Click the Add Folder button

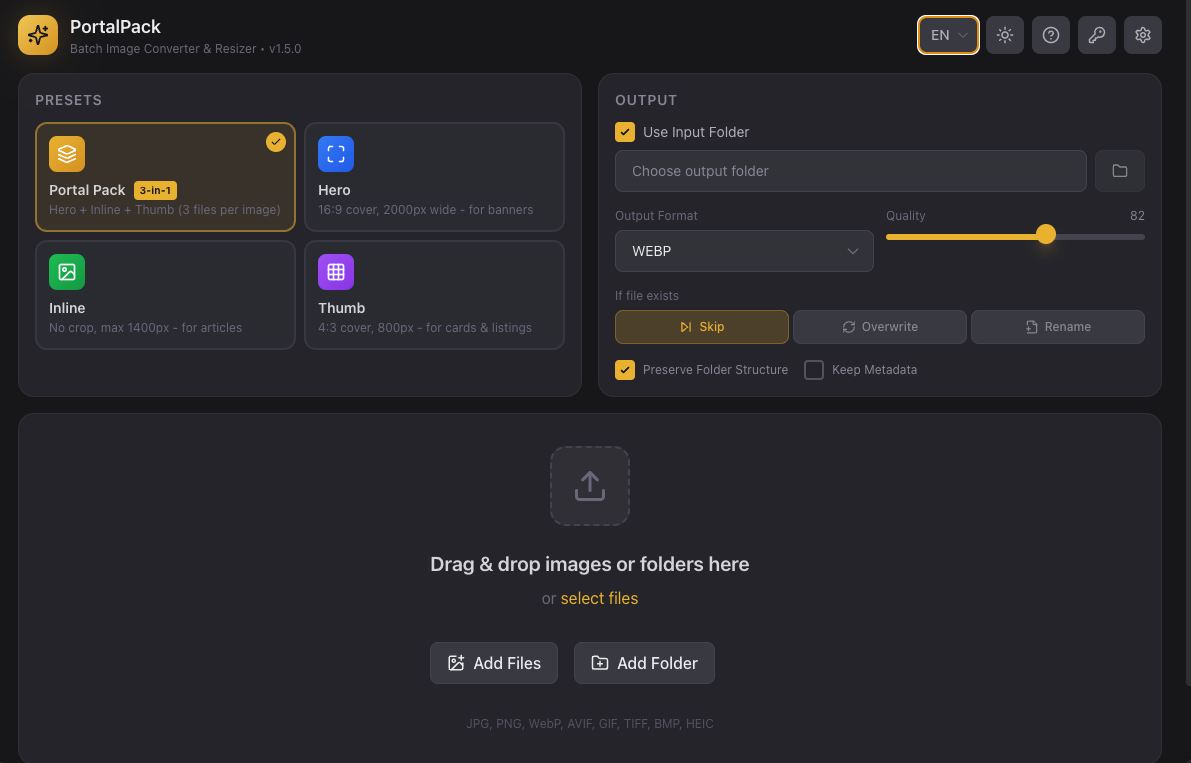644,663
